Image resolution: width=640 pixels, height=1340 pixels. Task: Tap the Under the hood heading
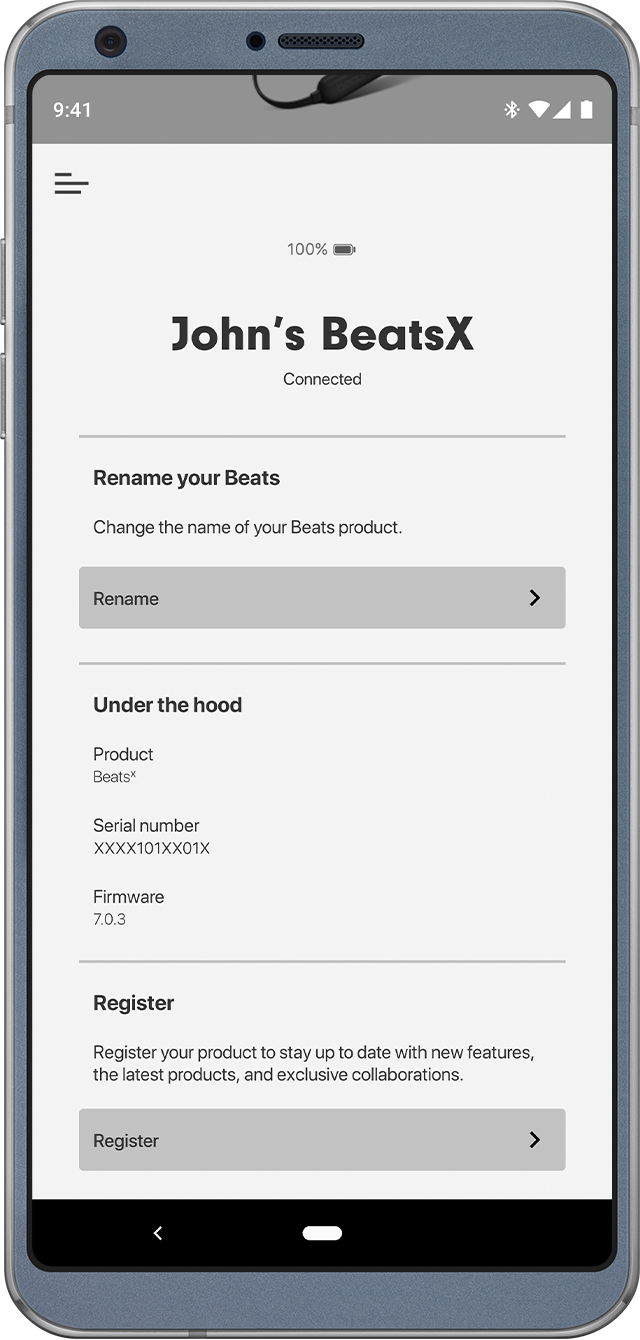pos(167,705)
